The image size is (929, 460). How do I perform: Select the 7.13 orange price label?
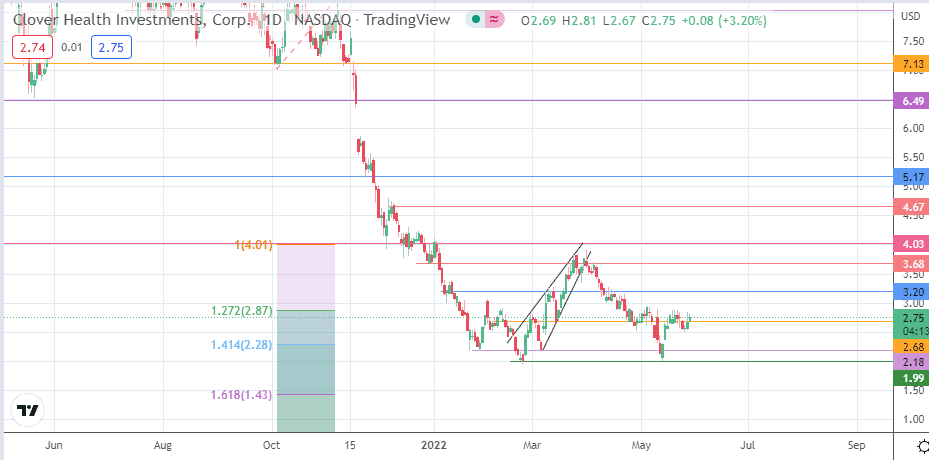[x=910, y=63]
